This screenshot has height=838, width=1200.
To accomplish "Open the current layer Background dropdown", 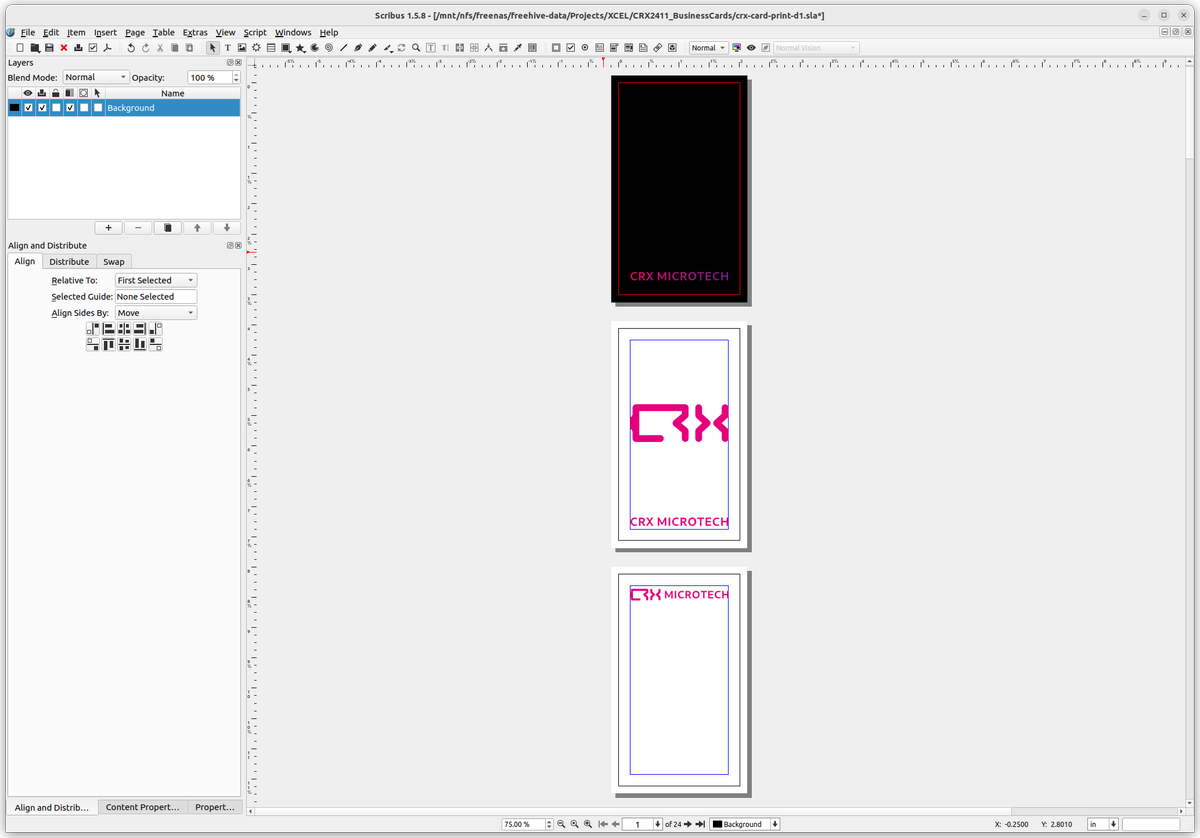I will coord(745,824).
